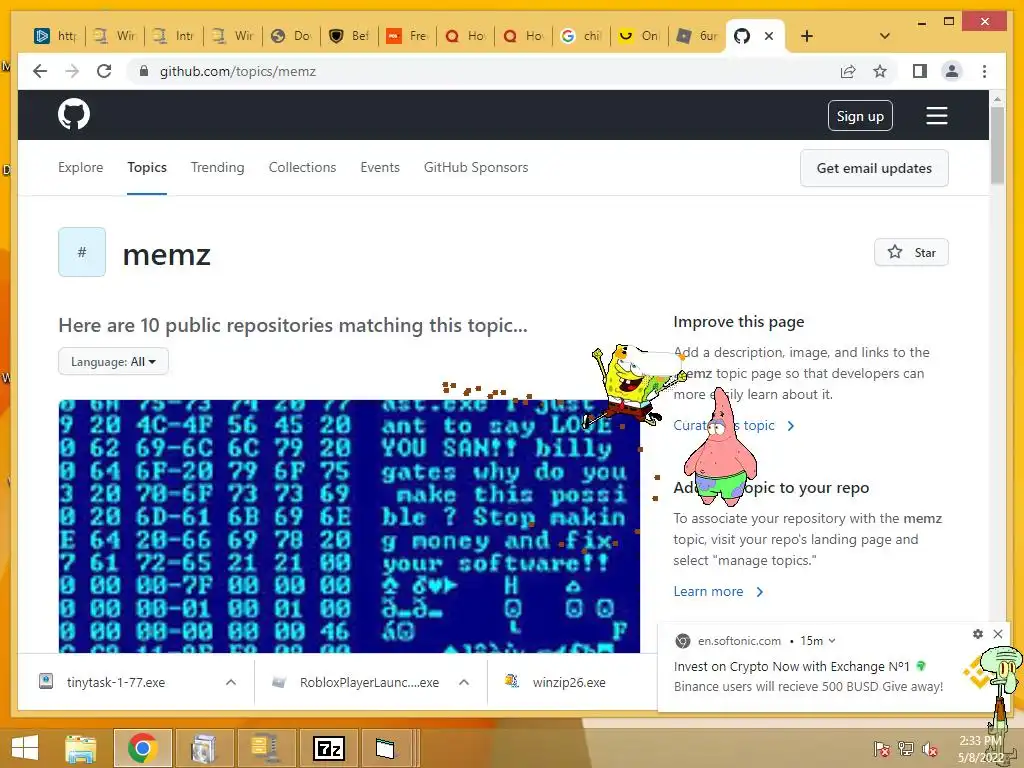Switch to the tab labeled Do
This screenshot has height=768, width=1024.
[x=291, y=36]
